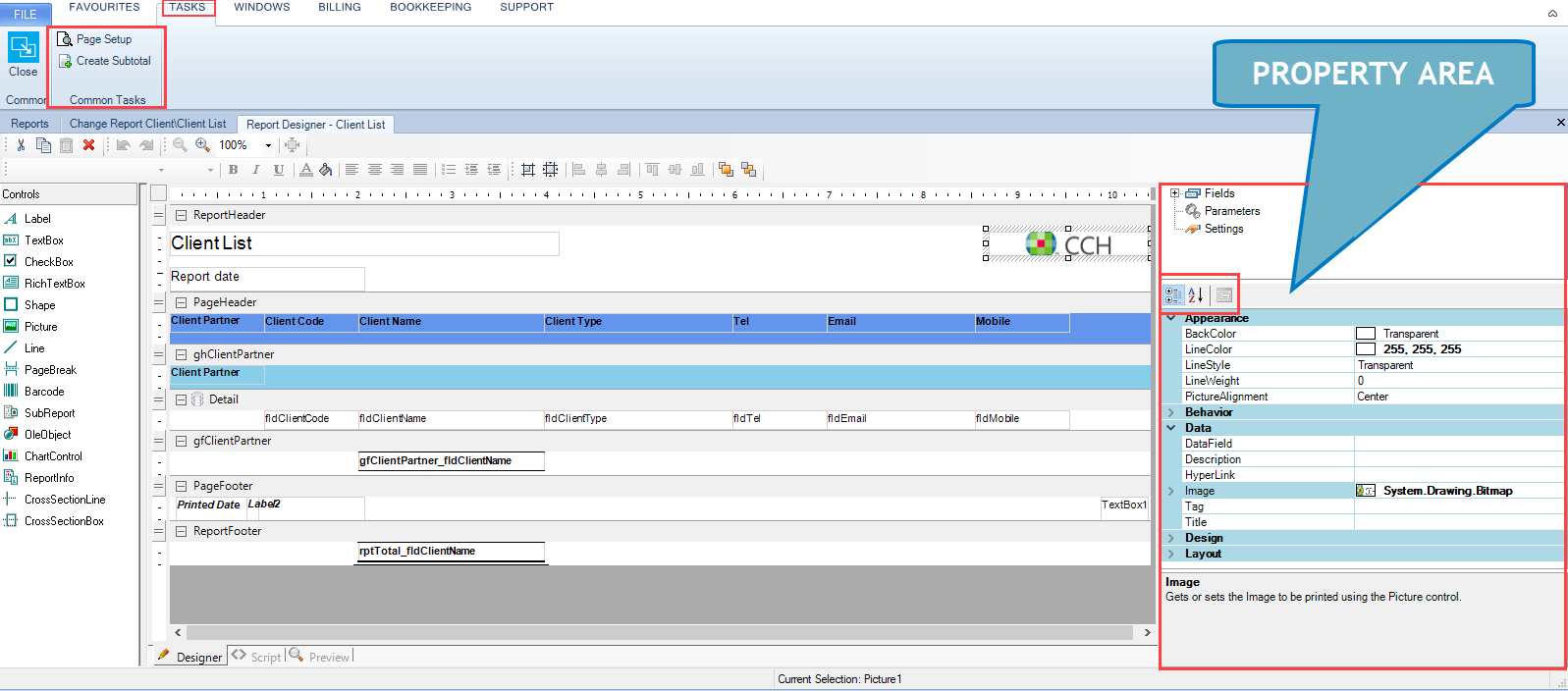Select the RichTextBox control
This screenshot has width=1568, height=691.
tap(45, 284)
